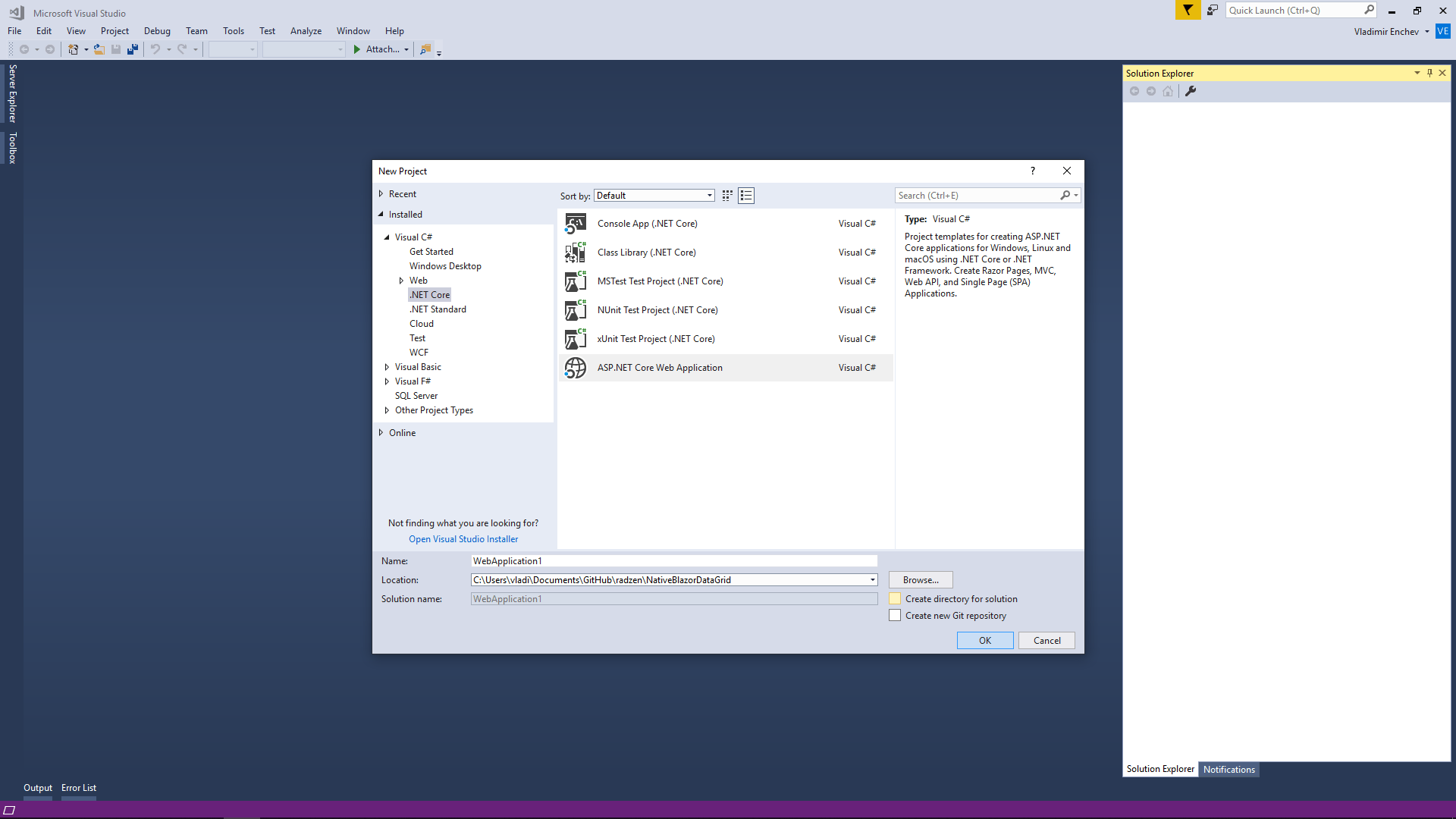Image resolution: width=1456 pixels, height=819 pixels.
Task: Open the Project menu
Action: coord(115,31)
